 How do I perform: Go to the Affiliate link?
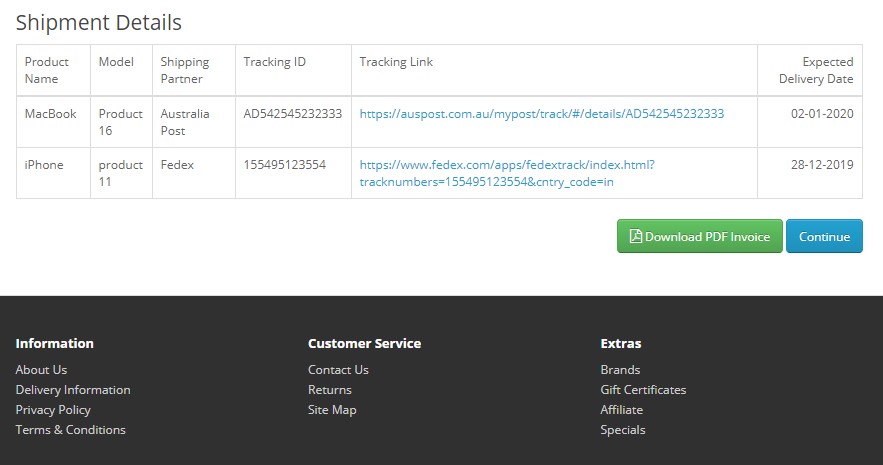click(621, 410)
